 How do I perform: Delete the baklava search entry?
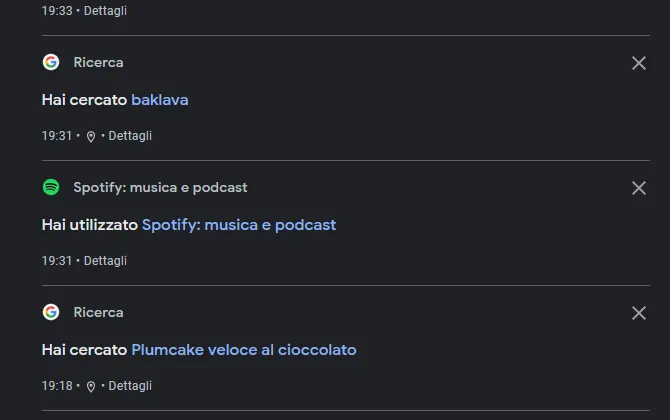tap(639, 63)
